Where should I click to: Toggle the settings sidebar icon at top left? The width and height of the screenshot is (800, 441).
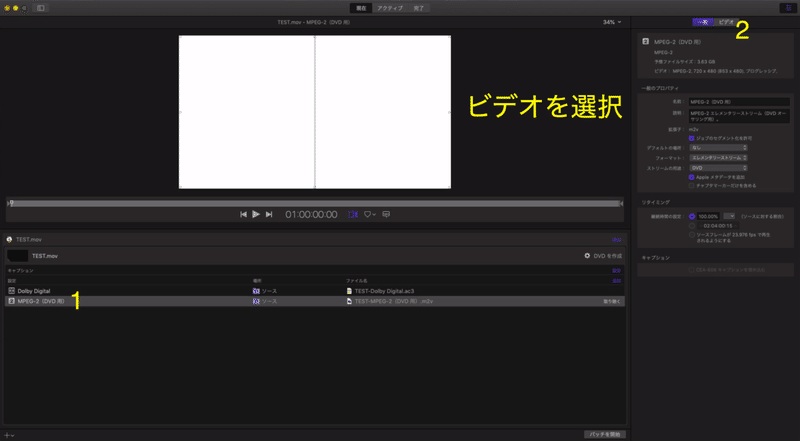tap(41, 8)
